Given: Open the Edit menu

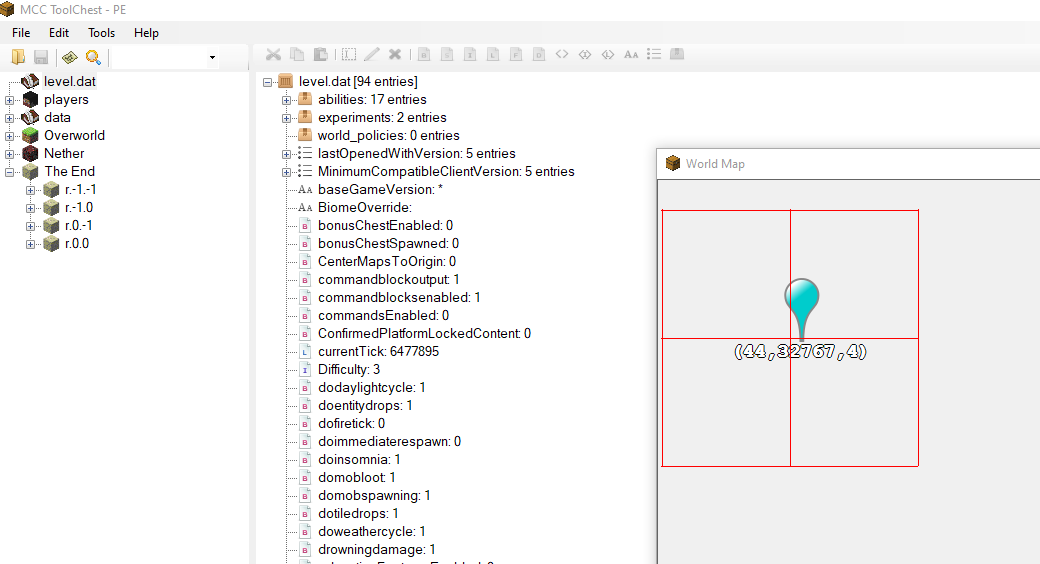Looking at the screenshot, I should (x=59, y=33).
